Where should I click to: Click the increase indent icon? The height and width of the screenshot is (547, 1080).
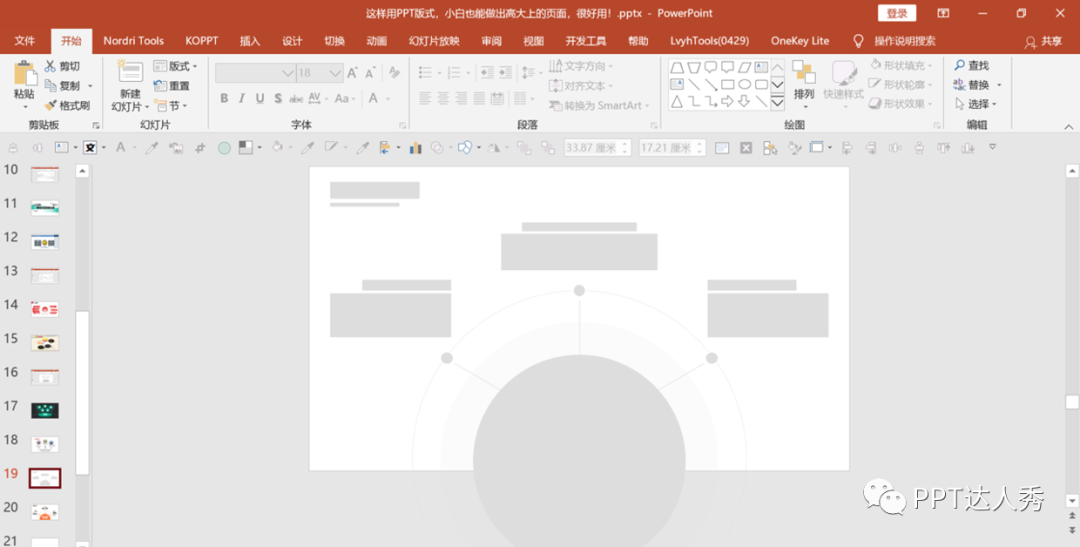coord(506,72)
